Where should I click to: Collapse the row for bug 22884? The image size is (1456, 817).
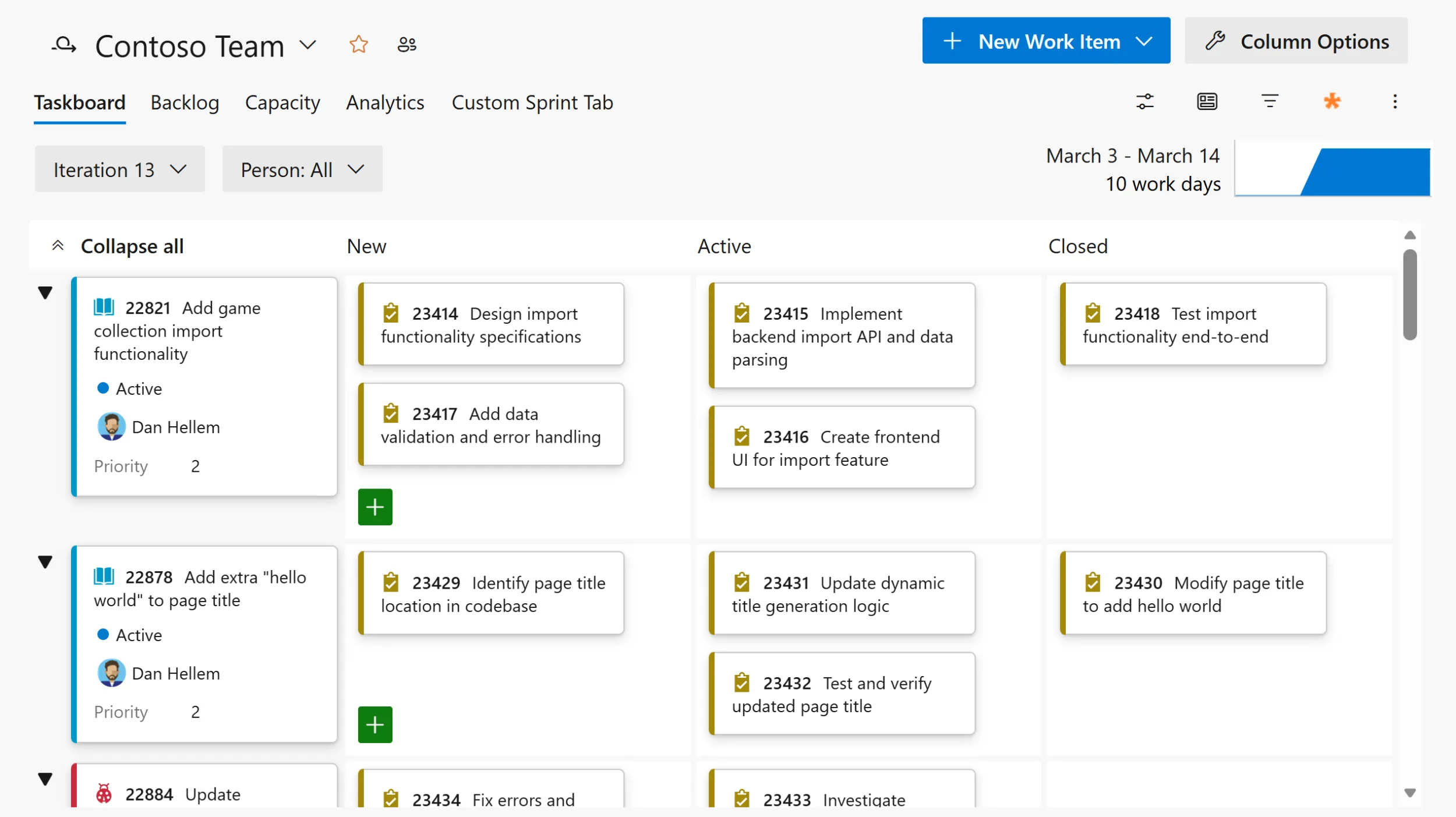point(45,779)
